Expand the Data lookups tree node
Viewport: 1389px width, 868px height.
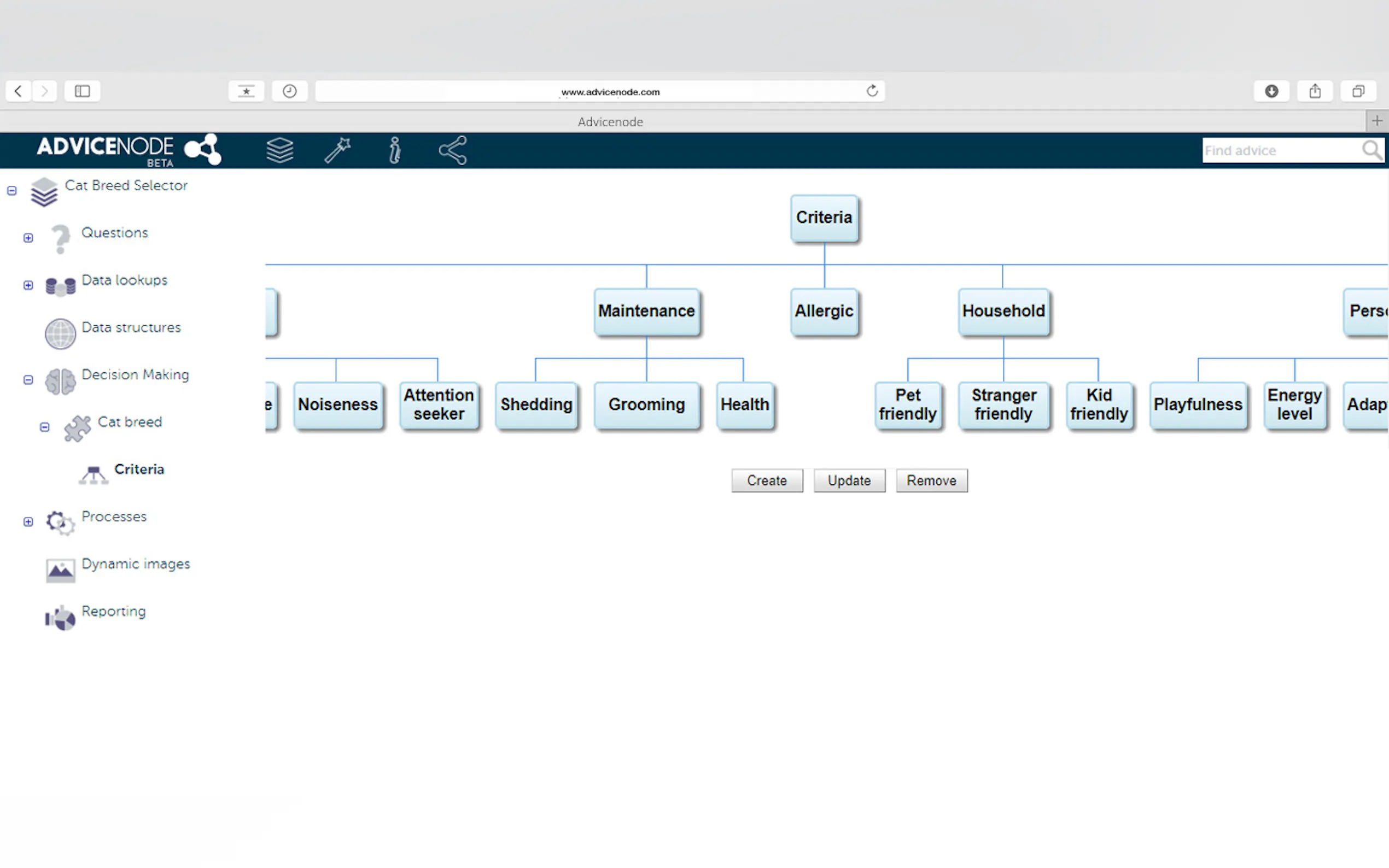coord(28,285)
